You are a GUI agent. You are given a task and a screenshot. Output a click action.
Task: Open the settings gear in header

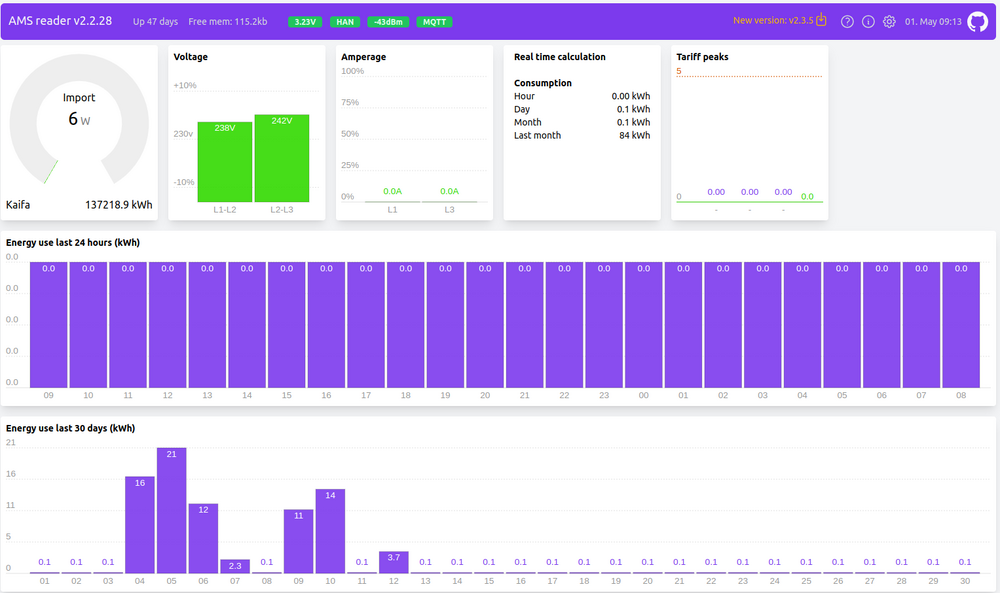[889, 21]
